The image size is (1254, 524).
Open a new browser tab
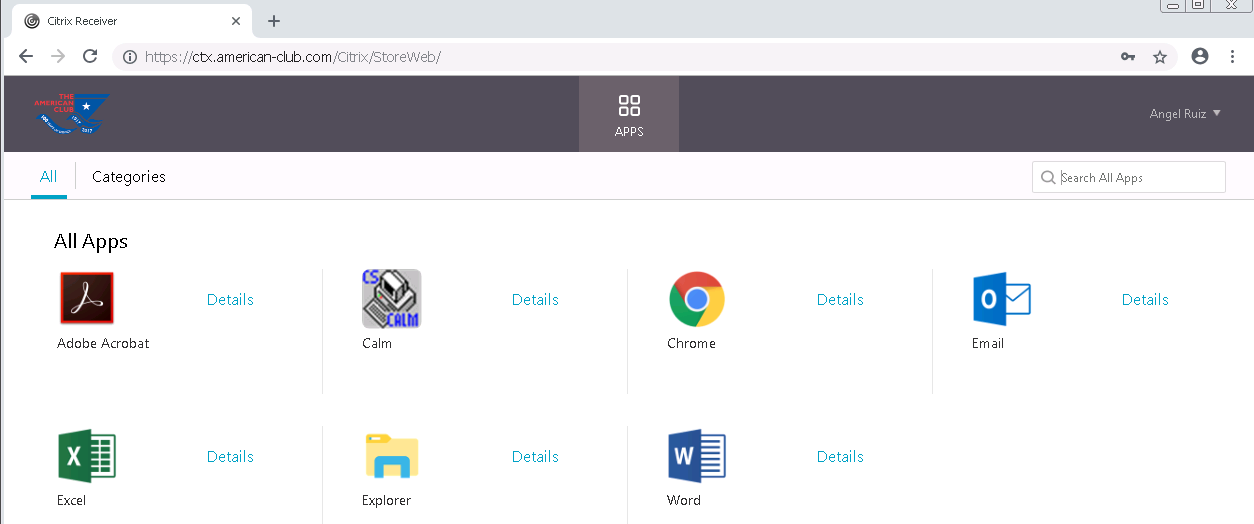[x=274, y=21]
